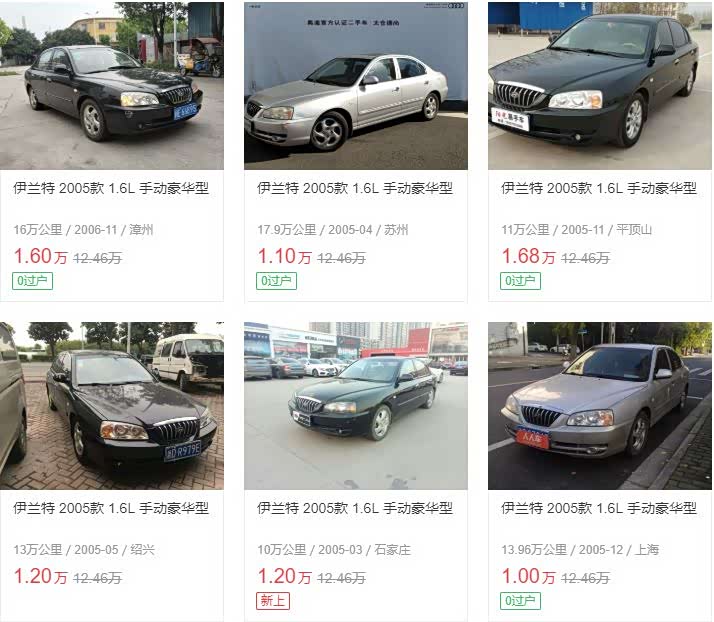This screenshot has width=714, height=622.
Task: Select the 1.68万 price in the 平顶山 listing
Action: click(528, 256)
